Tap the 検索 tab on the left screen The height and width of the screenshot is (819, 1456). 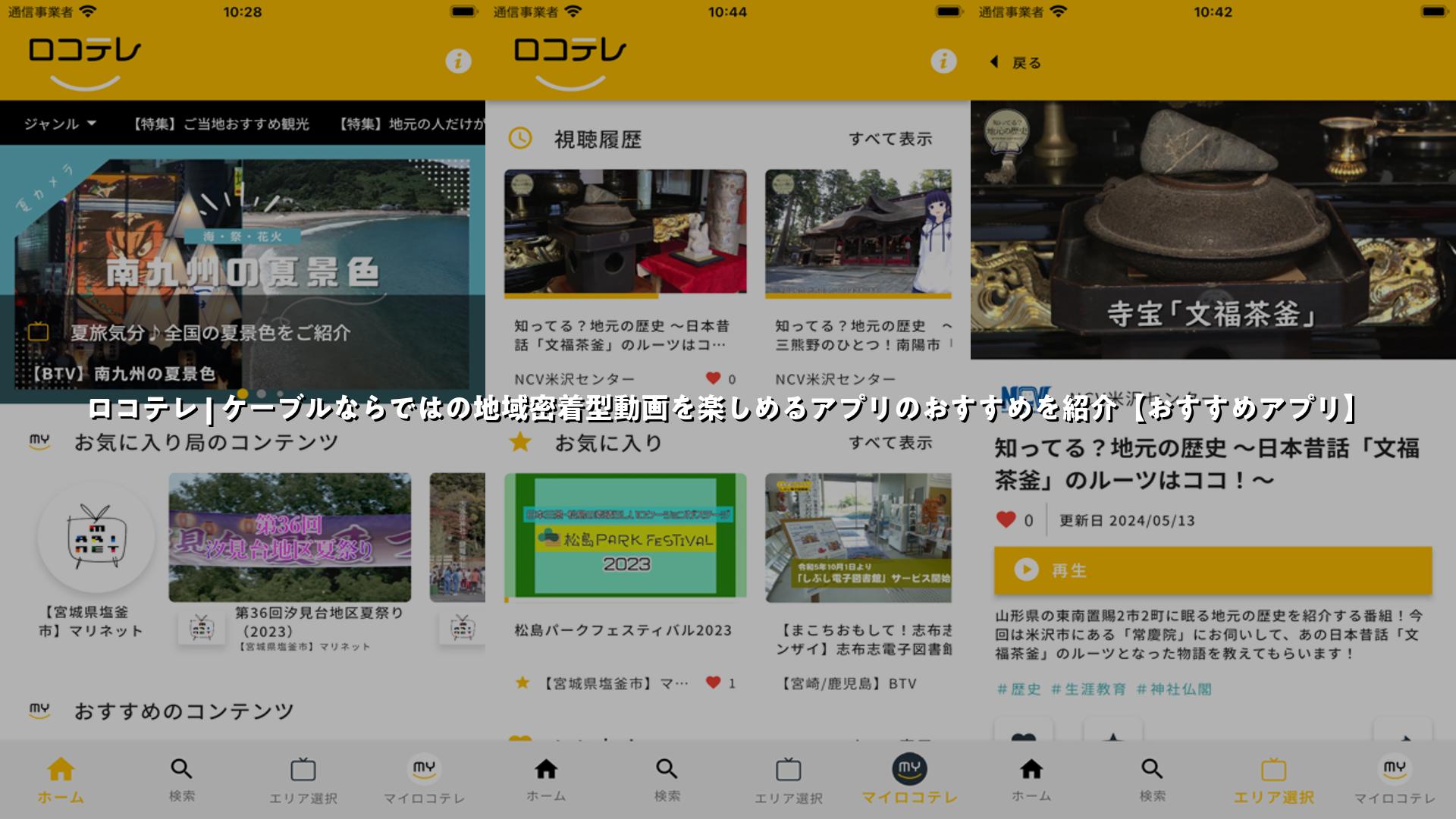click(182, 780)
